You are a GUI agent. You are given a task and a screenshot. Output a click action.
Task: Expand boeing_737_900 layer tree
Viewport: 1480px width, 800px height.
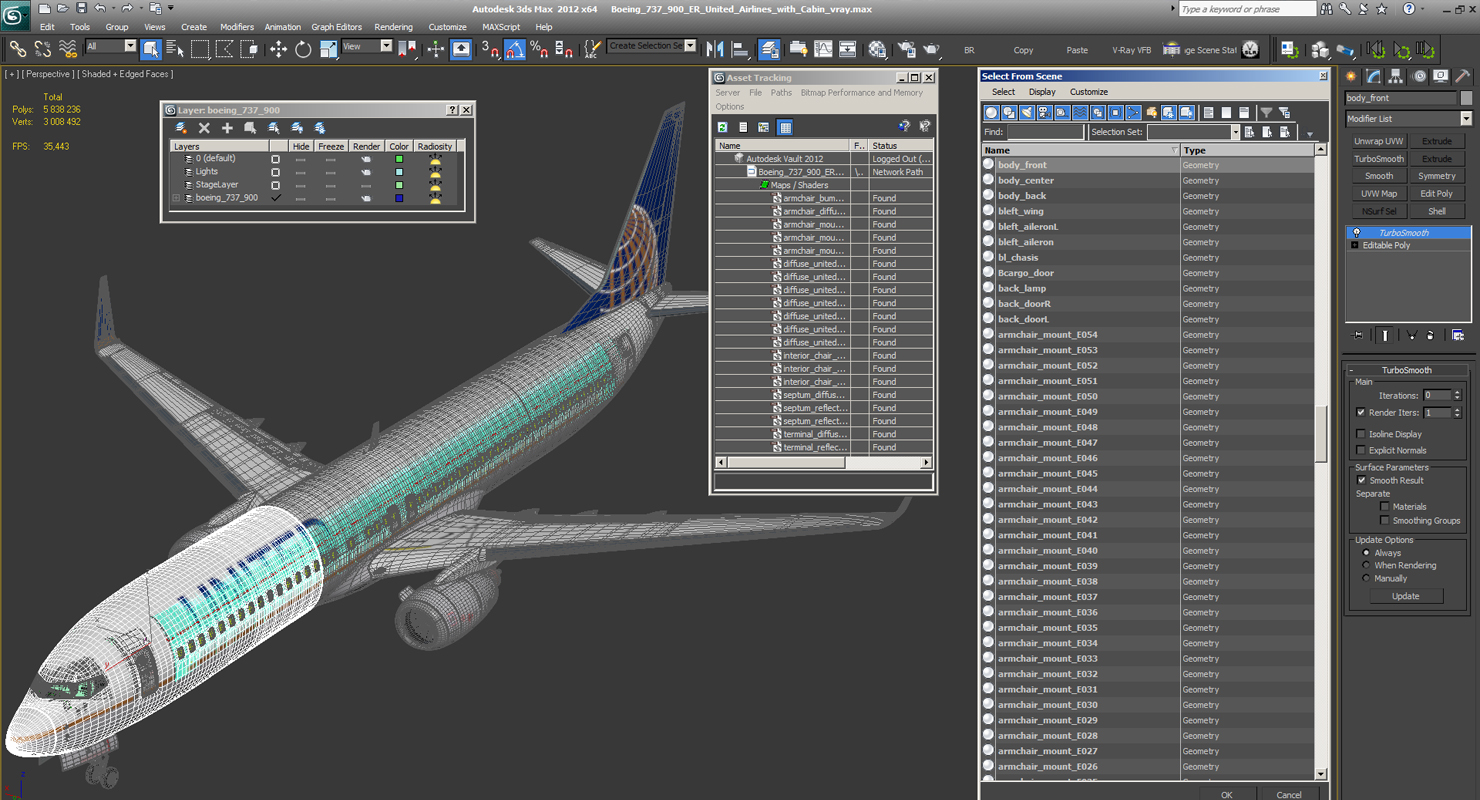(177, 198)
